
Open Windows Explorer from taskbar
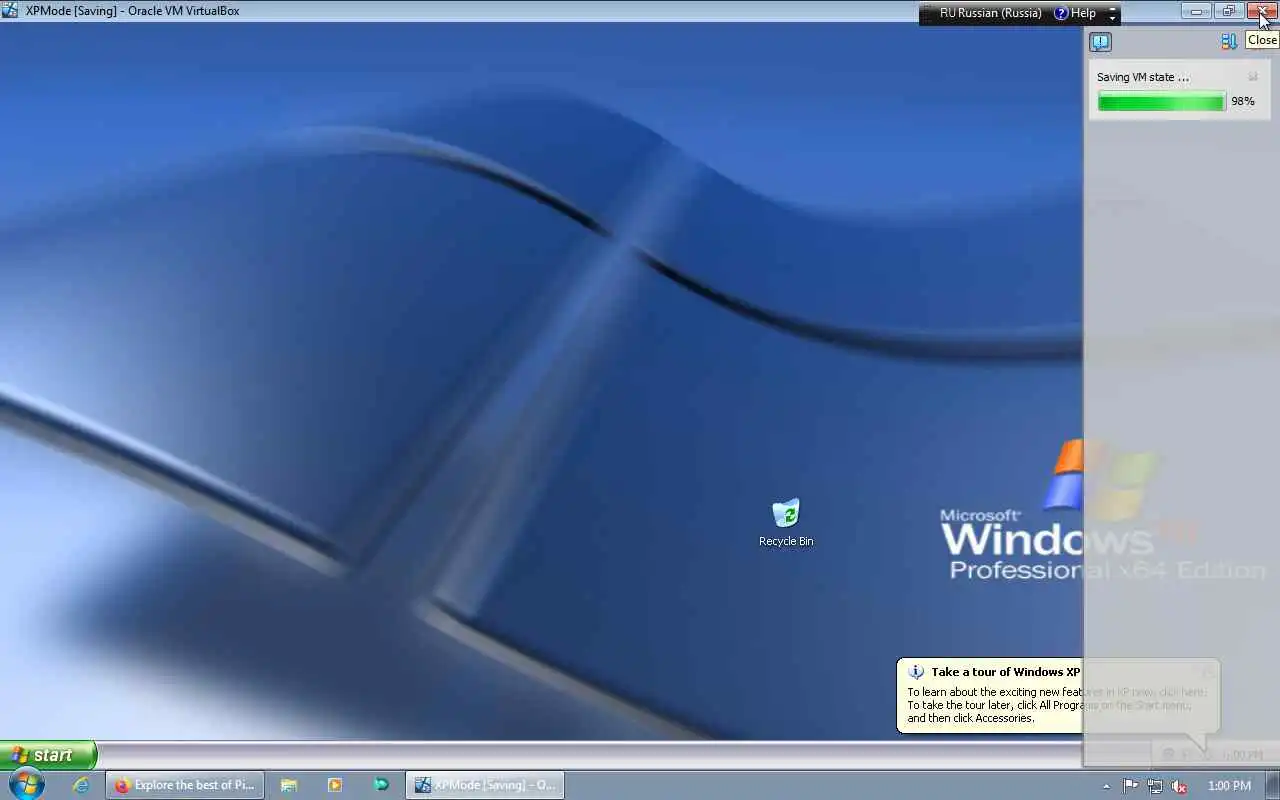coord(289,785)
